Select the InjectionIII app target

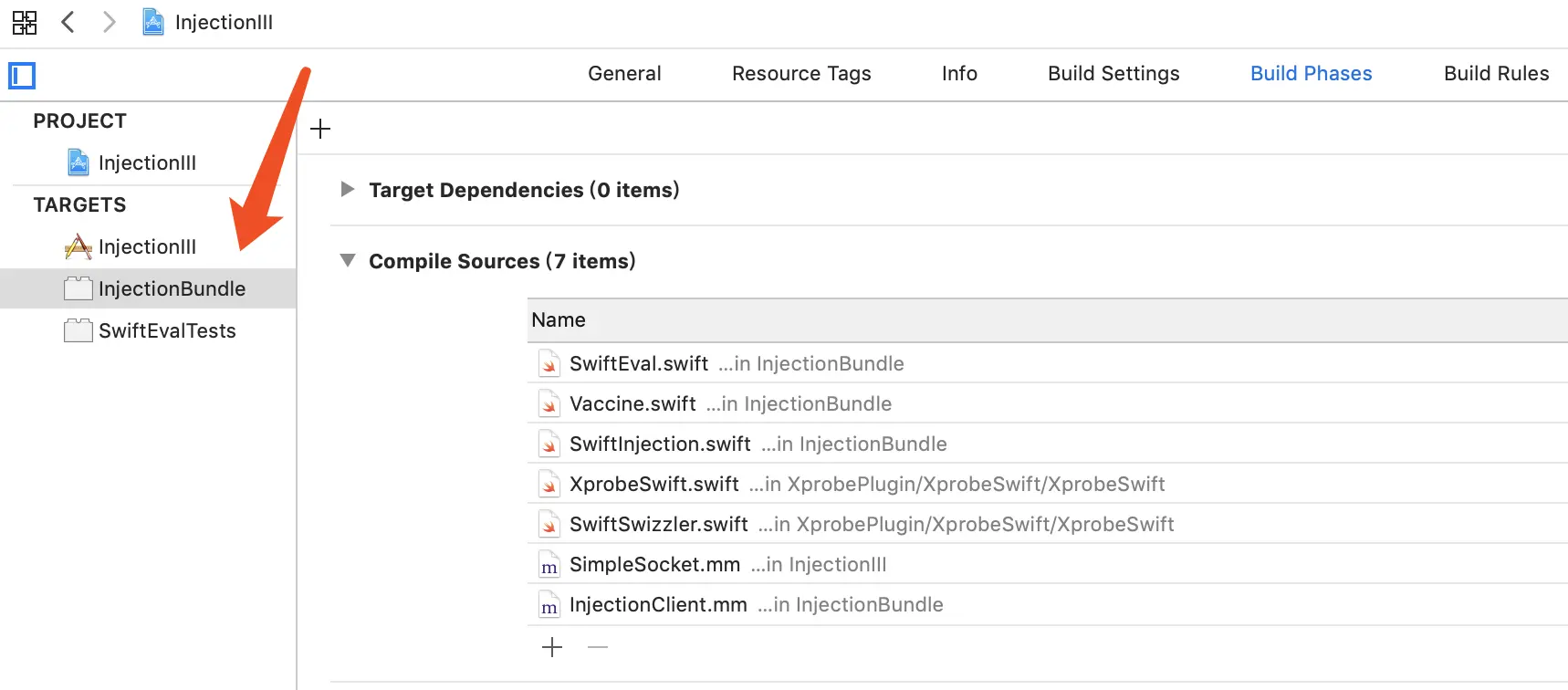pos(146,247)
